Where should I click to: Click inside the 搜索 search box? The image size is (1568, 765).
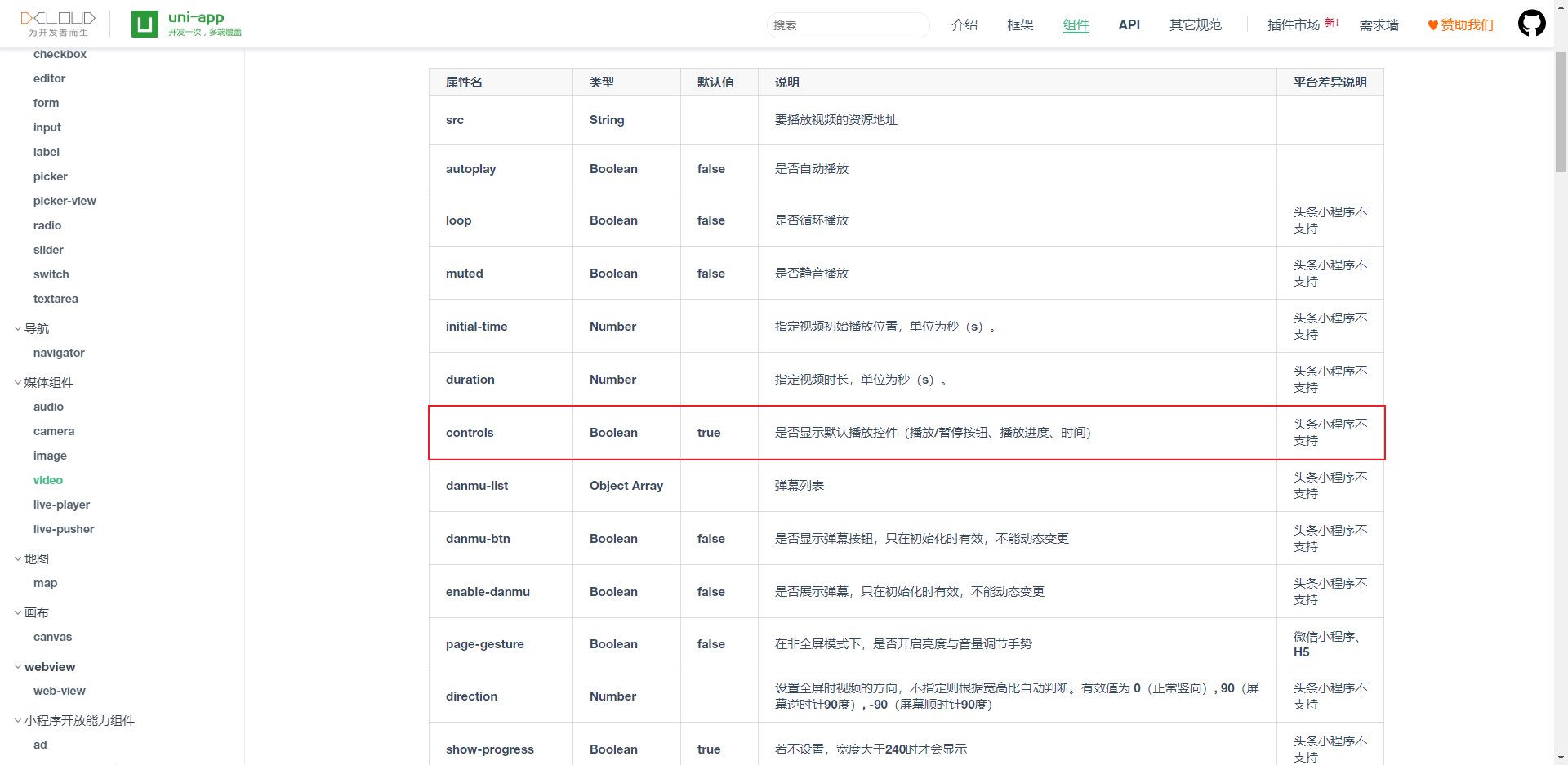(x=848, y=25)
